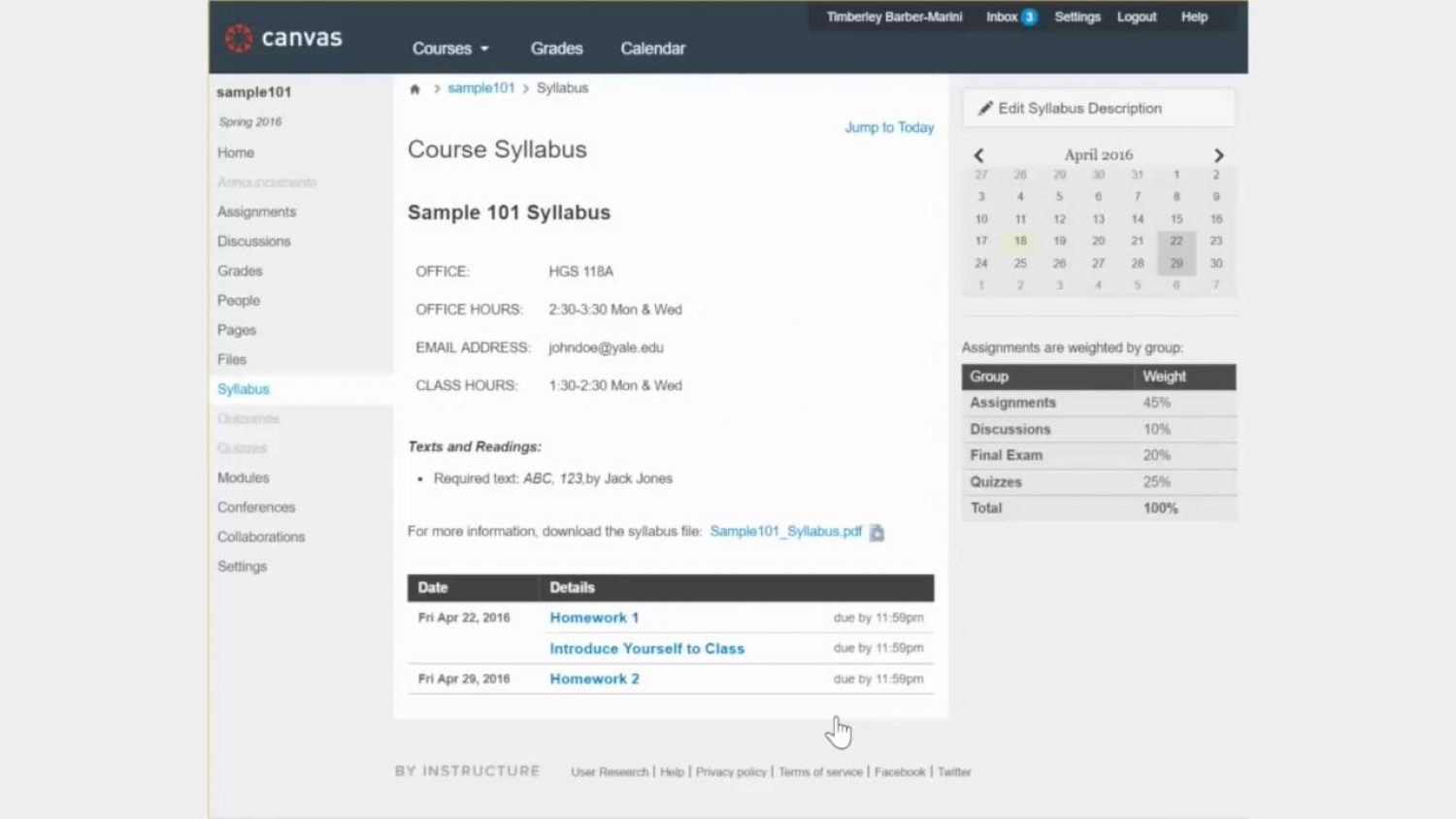Select Settings in course sidebar
The height and width of the screenshot is (819, 1456).
[242, 566]
